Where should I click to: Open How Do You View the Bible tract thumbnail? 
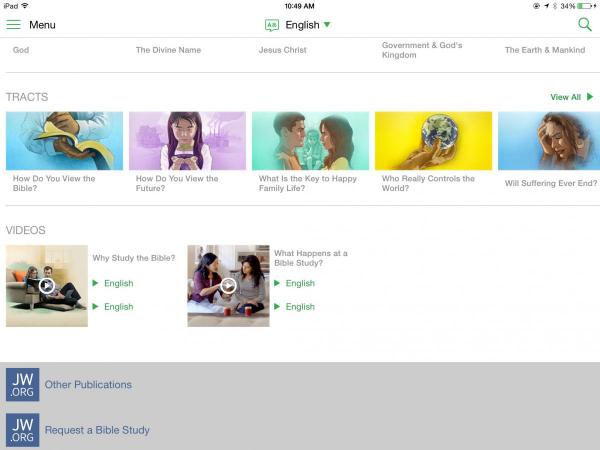[64, 141]
